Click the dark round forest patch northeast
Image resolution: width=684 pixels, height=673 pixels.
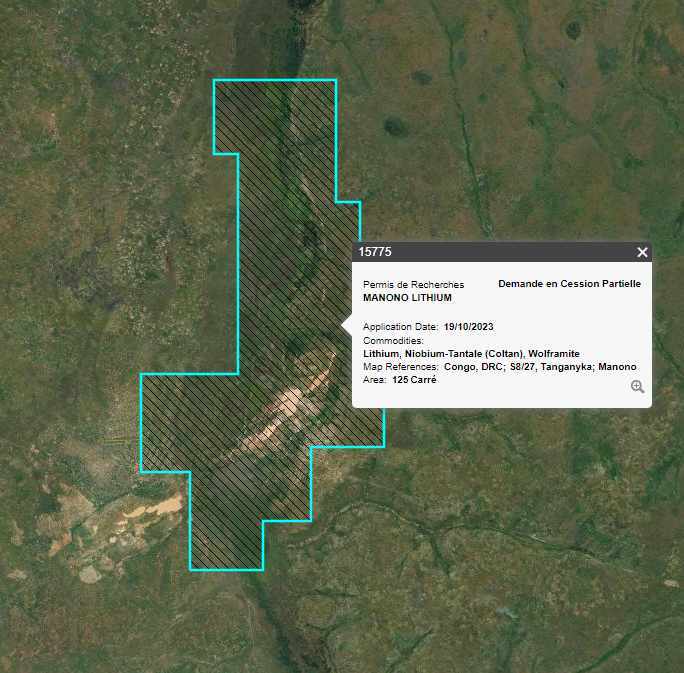coord(396,127)
